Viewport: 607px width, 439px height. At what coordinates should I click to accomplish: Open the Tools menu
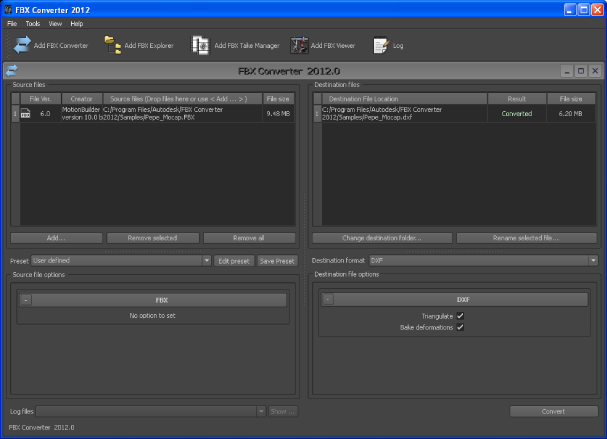point(33,24)
